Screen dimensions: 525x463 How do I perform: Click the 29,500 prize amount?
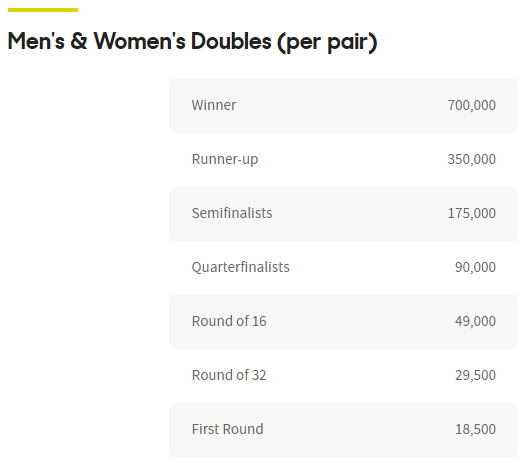point(475,375)
